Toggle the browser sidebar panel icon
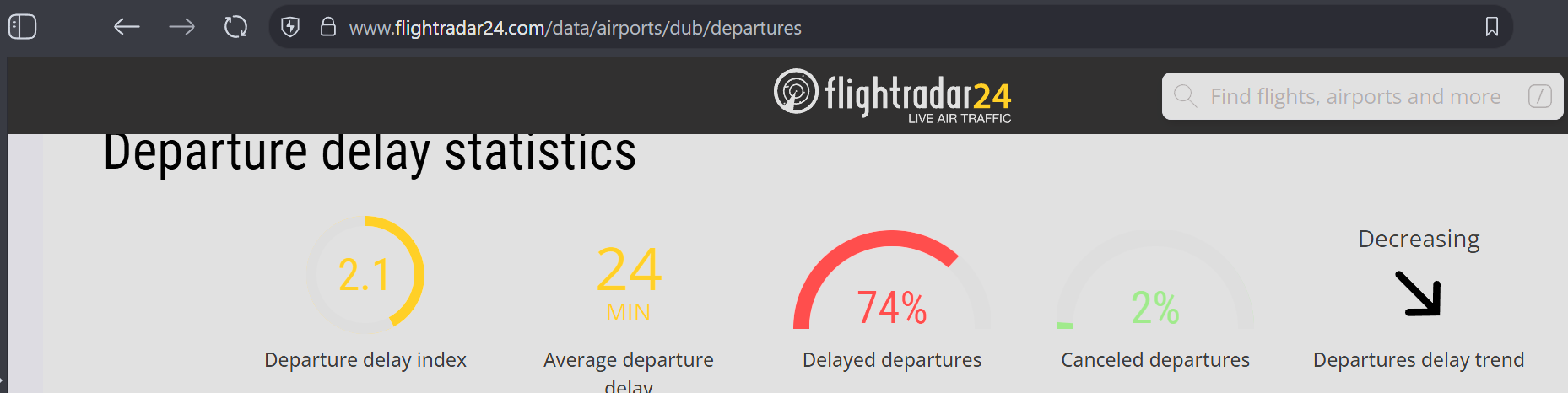1568x393 pixels. pyautogui.click(x=23, y=27)
